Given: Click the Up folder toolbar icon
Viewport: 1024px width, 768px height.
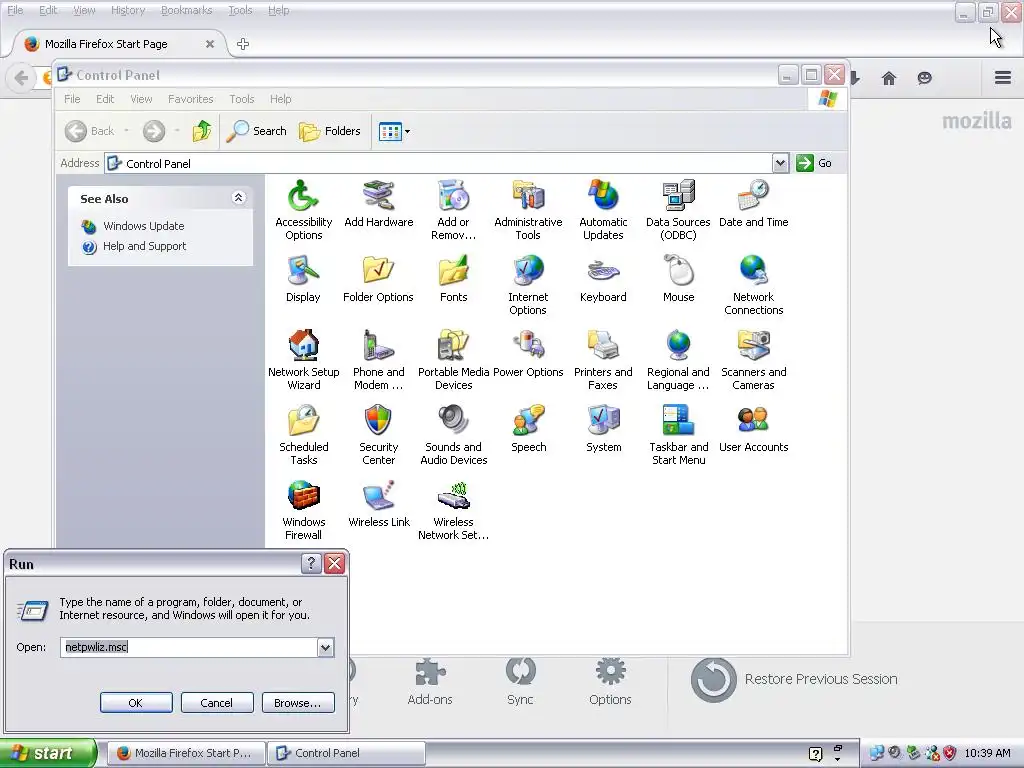Looking at the screenshot, I should click(202, 131).
